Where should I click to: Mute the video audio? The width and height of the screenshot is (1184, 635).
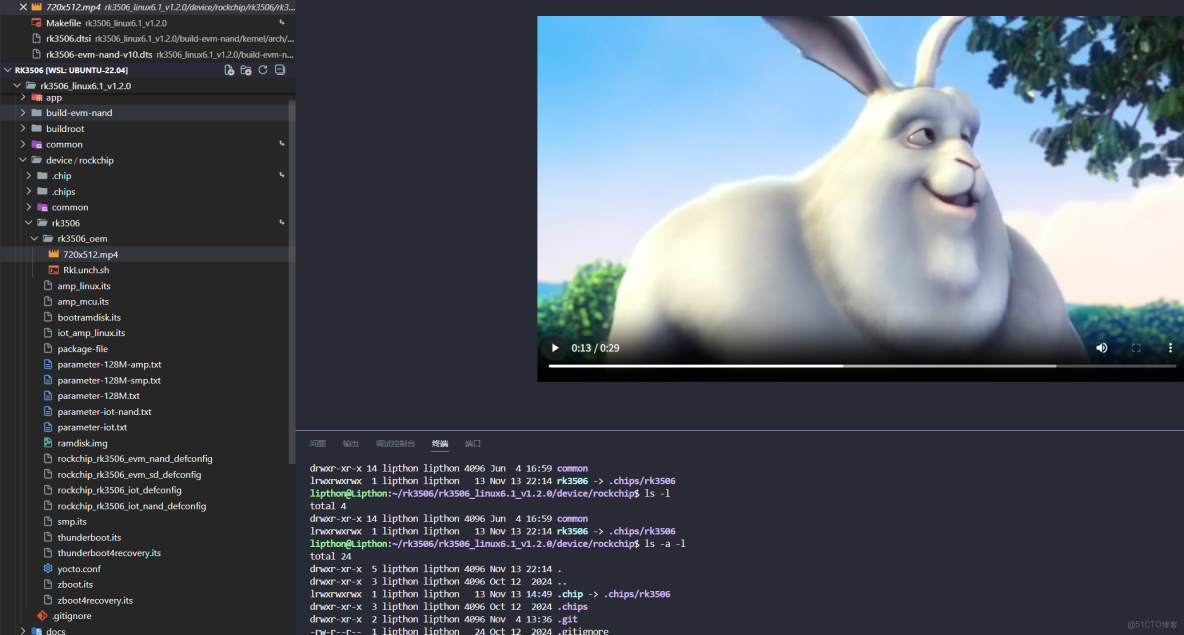(x=1101, y=347)
